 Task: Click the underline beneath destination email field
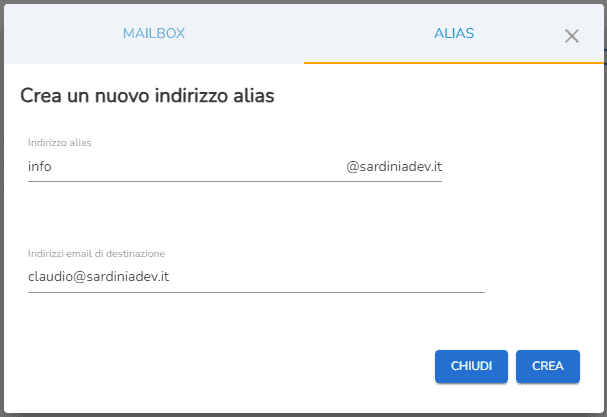255,292
